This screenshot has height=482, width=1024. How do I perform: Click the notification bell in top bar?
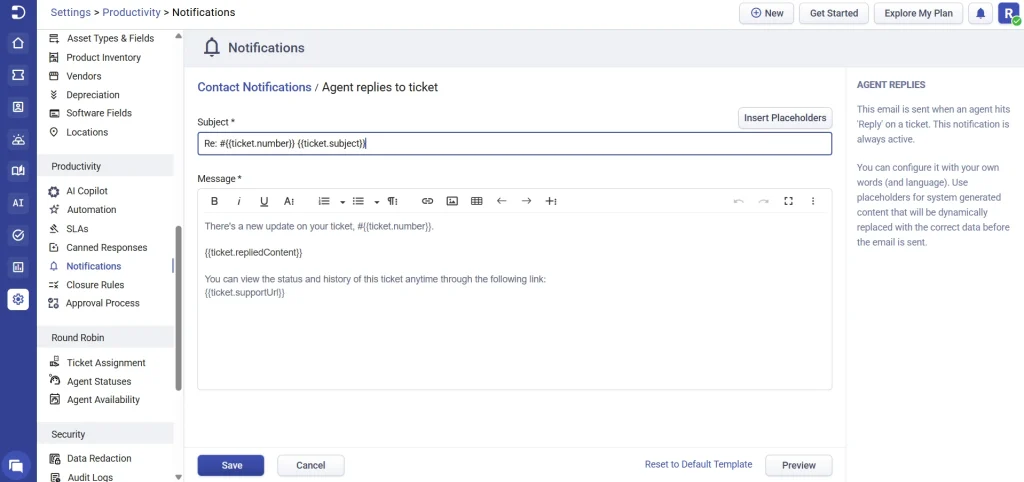(x=980, y=13)
